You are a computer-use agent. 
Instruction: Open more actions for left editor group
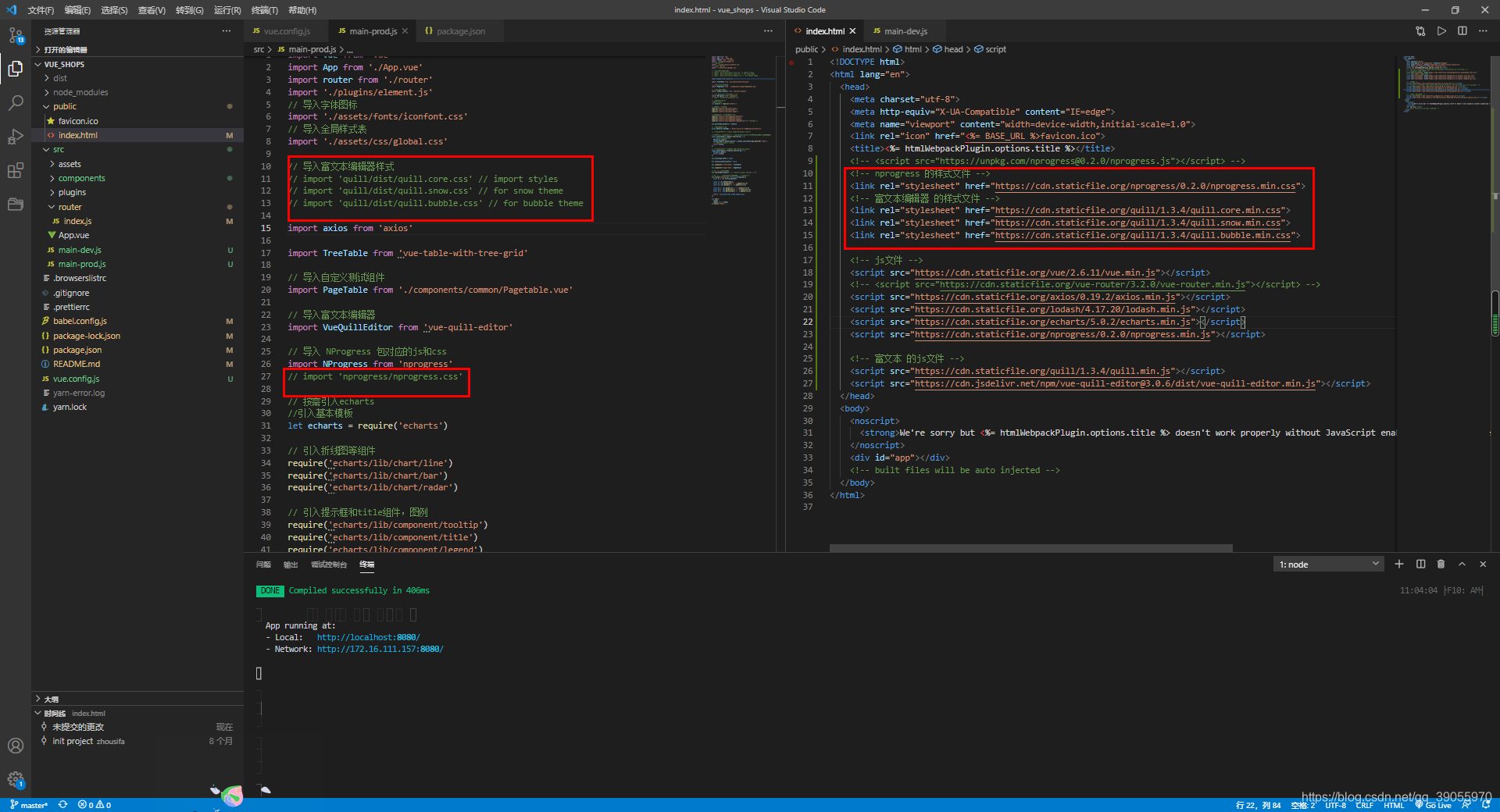pyautogui.click(x=768, y=31)
